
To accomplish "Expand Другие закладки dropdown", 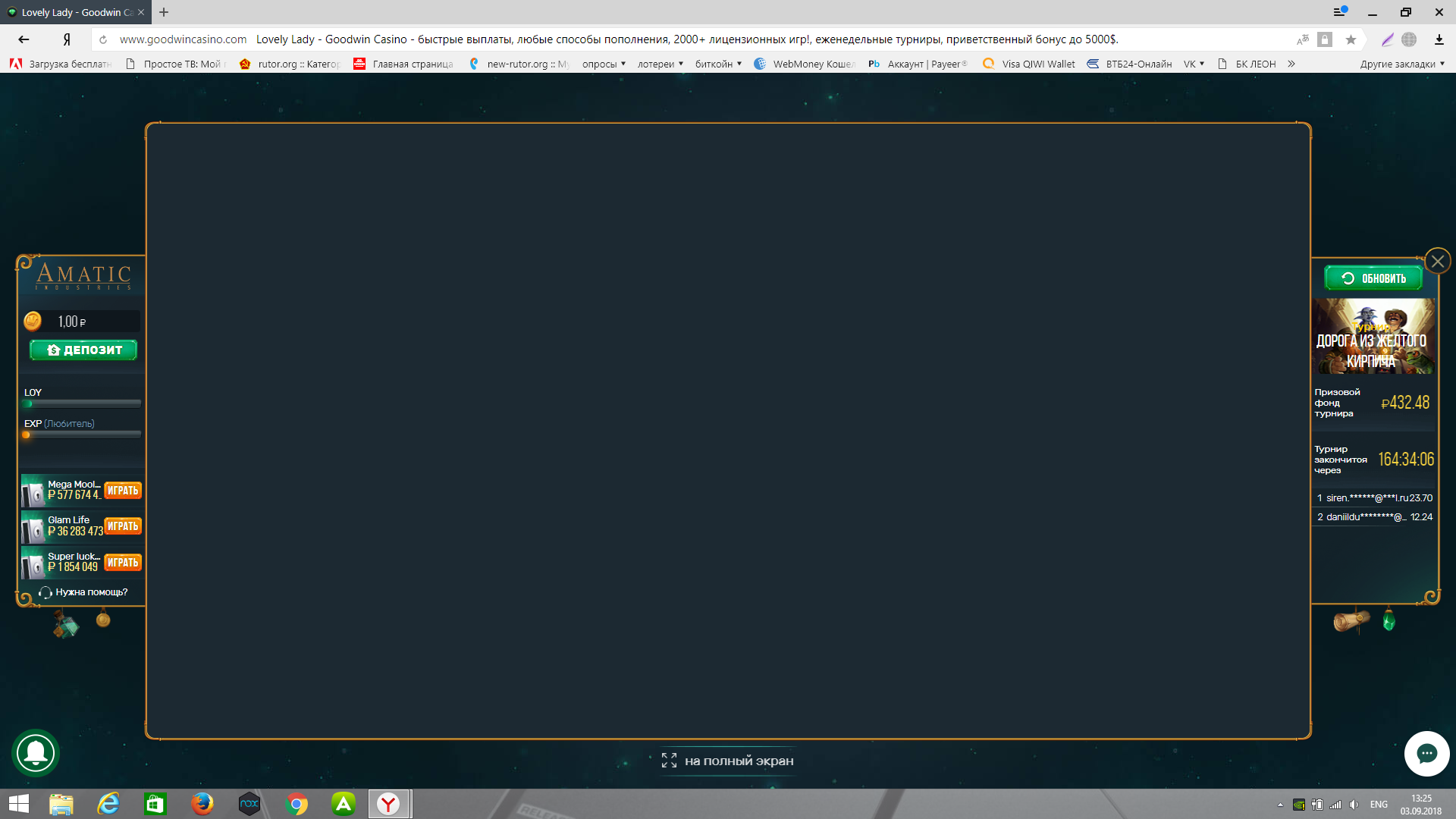I will tap(1401, 64).
